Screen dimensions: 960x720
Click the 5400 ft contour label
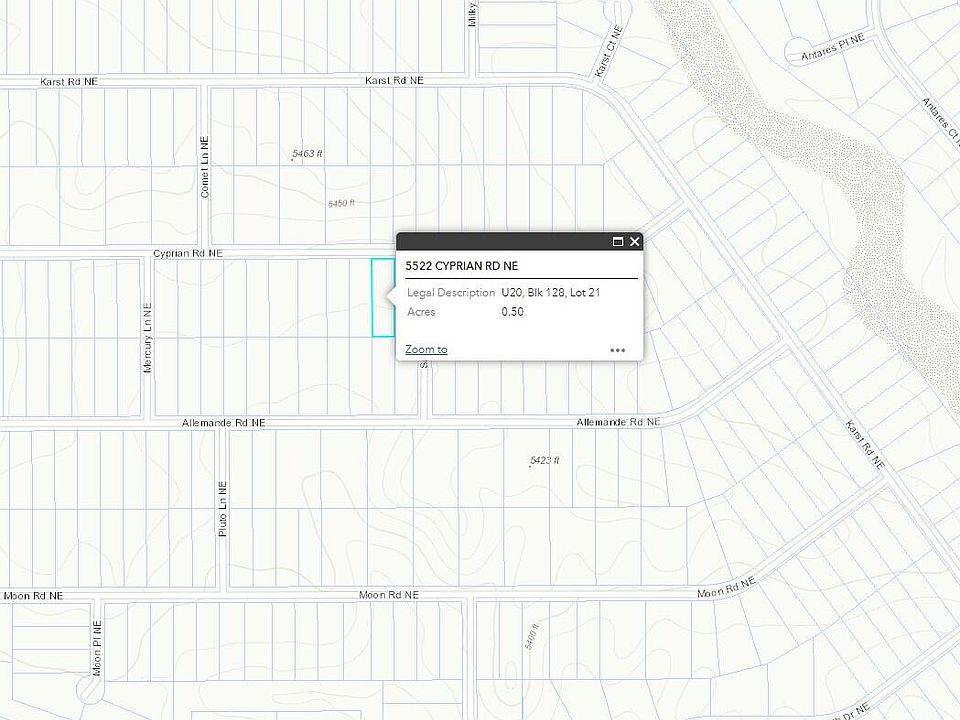pos(531,636)
